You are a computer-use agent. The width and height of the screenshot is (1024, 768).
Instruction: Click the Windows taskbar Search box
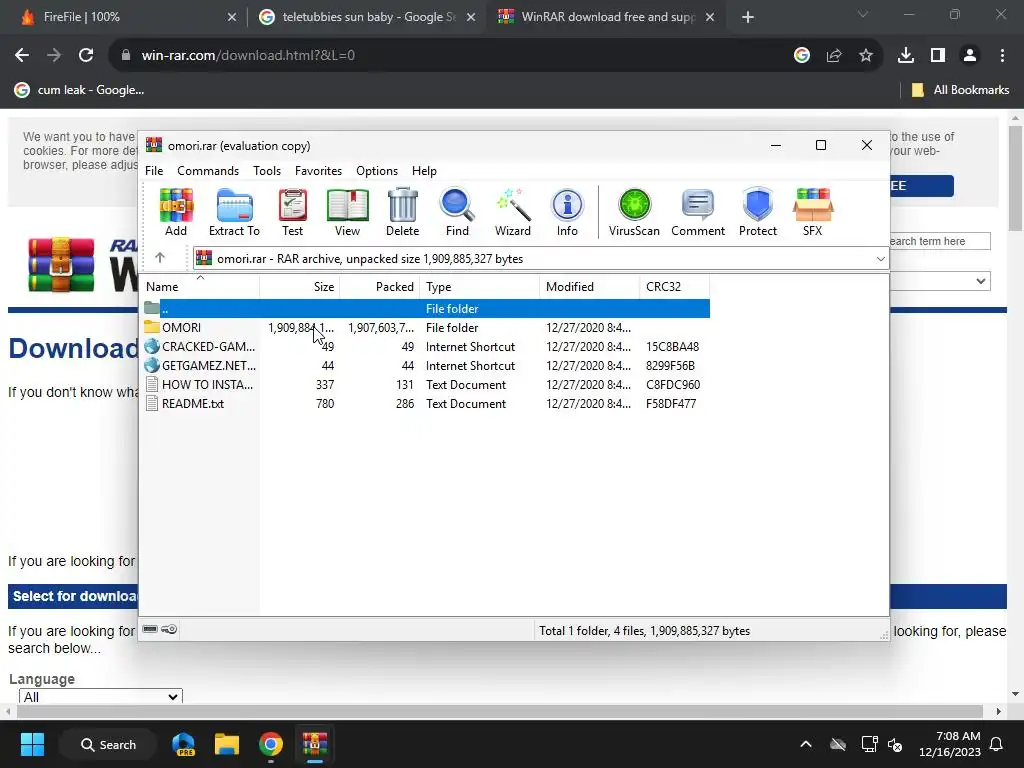pyautogui.click(x=108, y=744)
